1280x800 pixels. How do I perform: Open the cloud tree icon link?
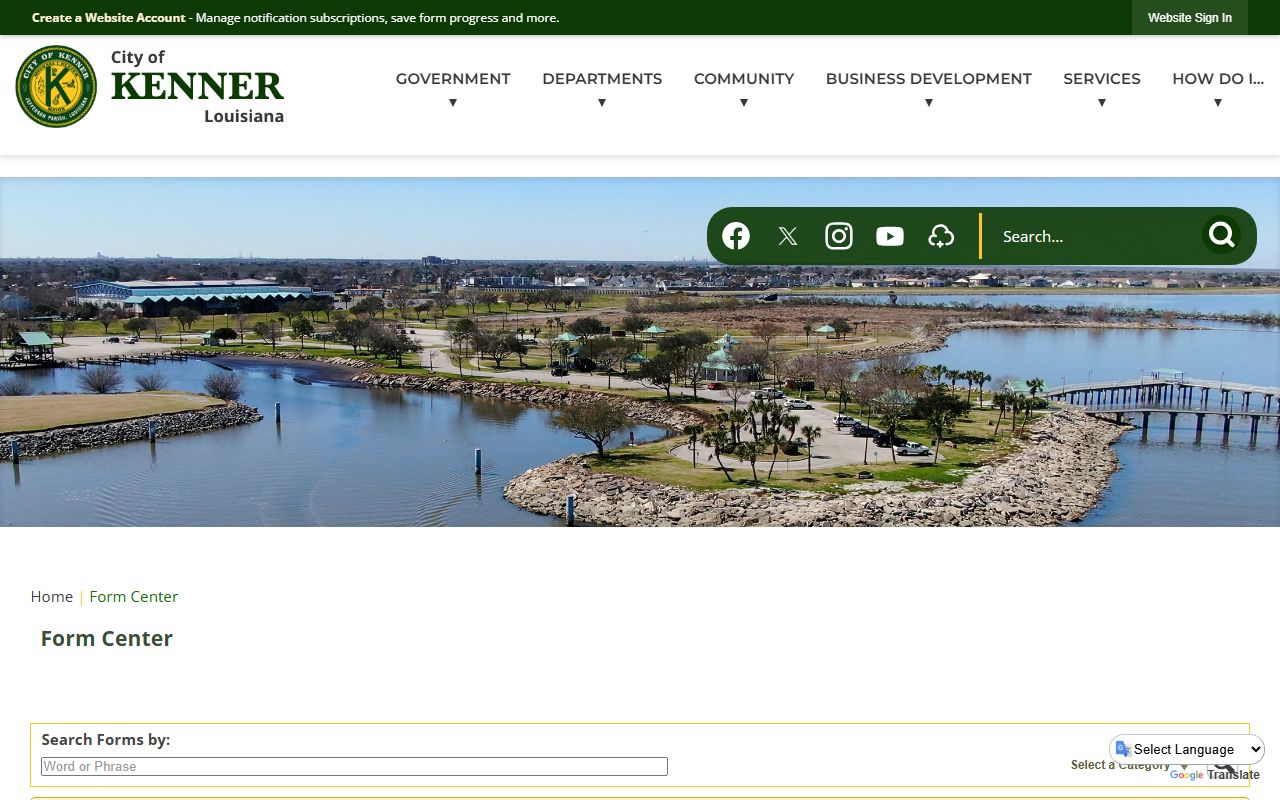(941, 236)
